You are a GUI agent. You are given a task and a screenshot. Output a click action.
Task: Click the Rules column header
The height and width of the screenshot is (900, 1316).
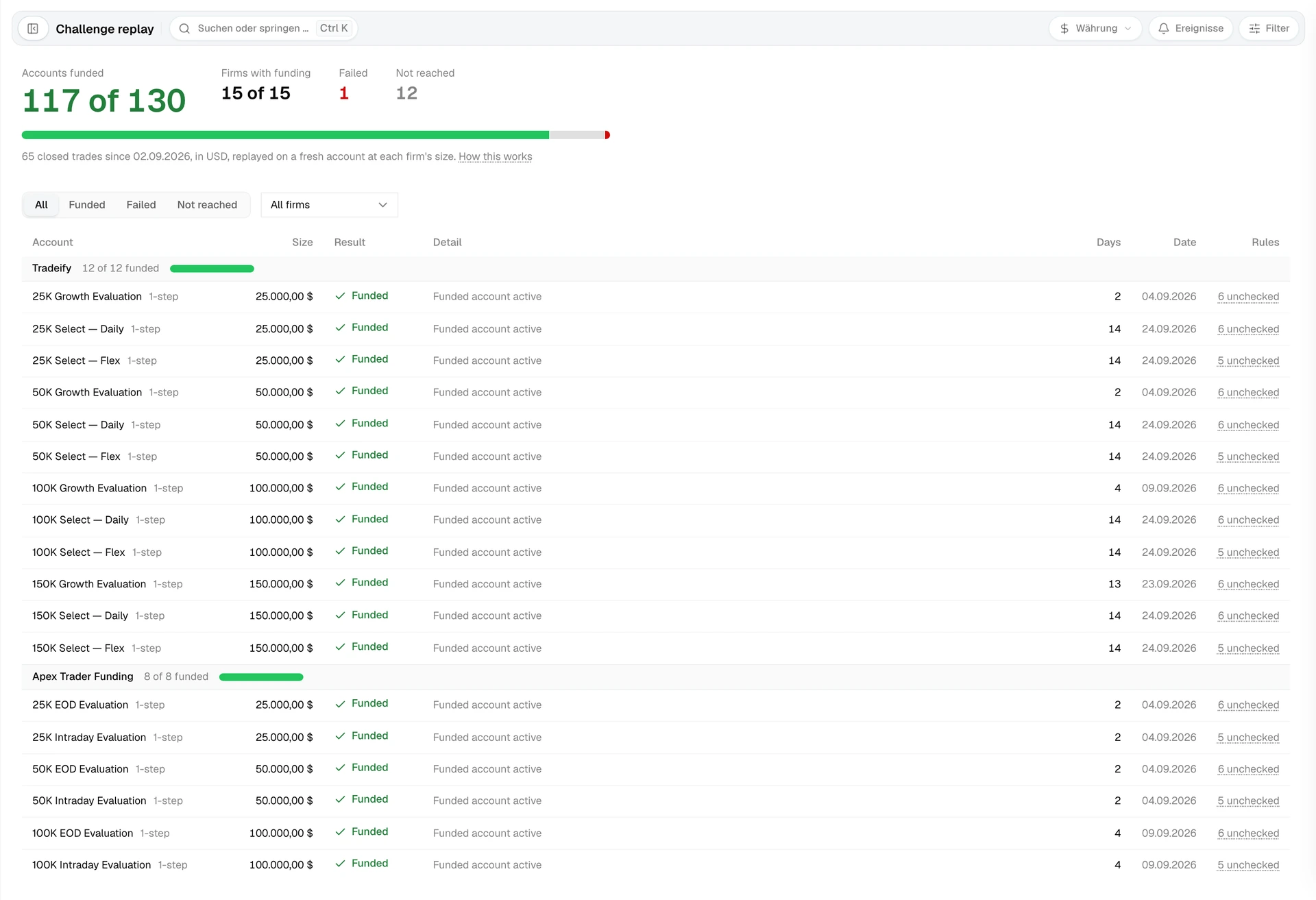coord(1265,243)
